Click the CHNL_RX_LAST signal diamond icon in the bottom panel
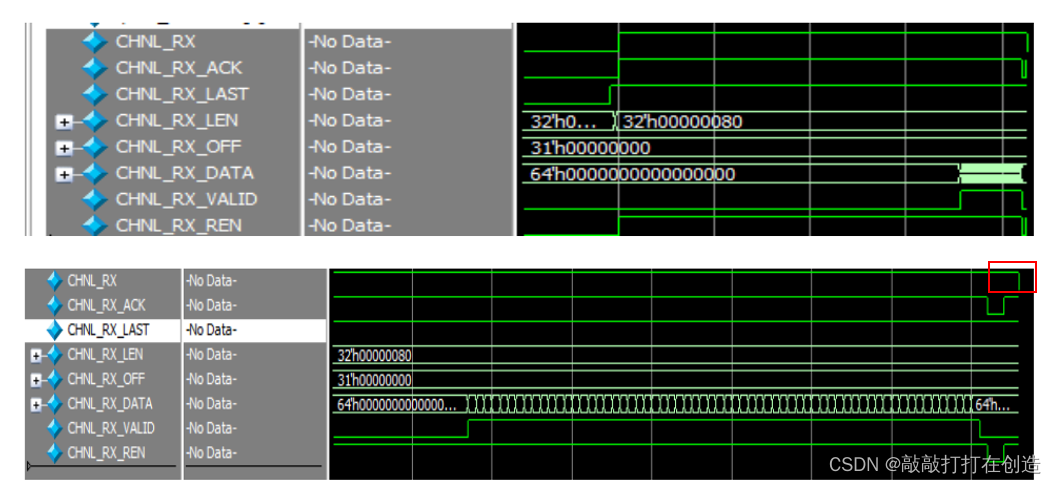1056x484 pixels. pos(55,331)
